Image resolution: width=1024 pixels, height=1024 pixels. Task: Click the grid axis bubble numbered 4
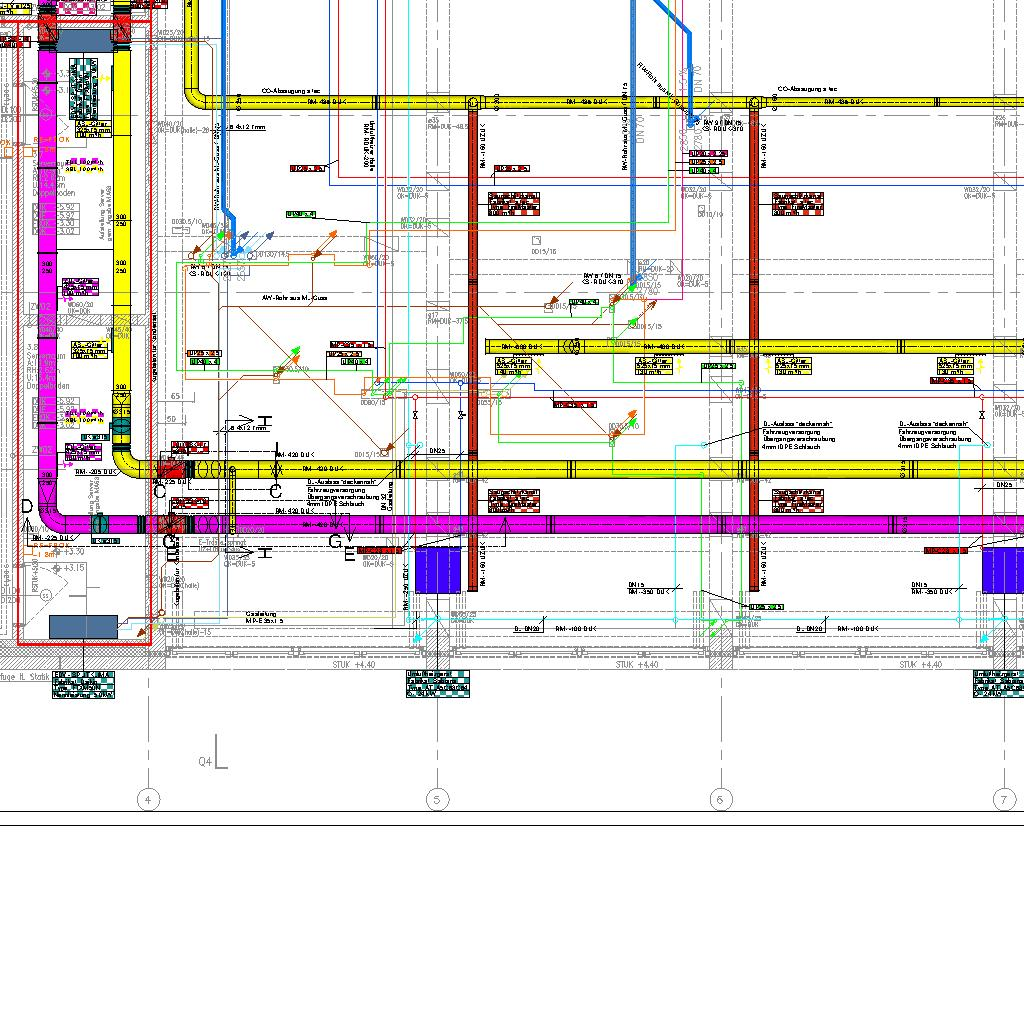click(x=148, y=799)
